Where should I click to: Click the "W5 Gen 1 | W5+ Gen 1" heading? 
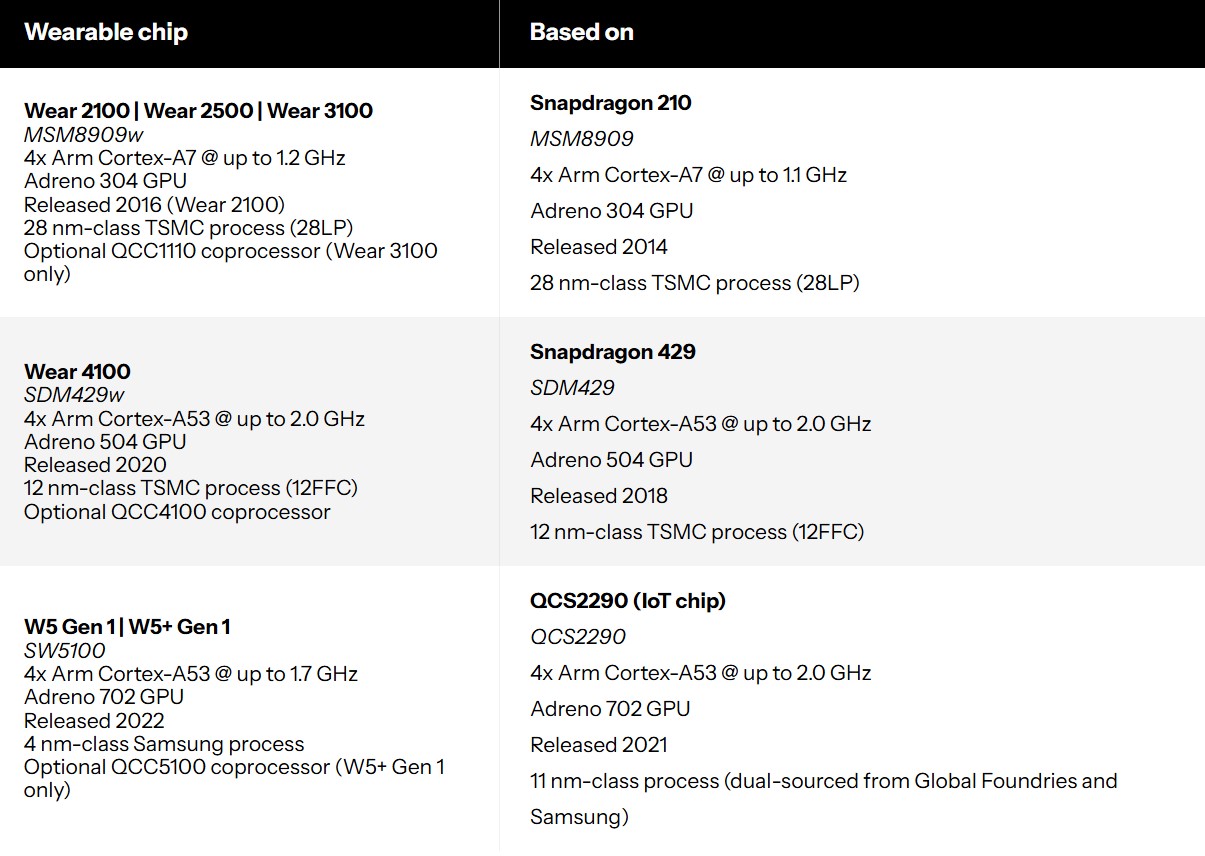click(127, 627)
